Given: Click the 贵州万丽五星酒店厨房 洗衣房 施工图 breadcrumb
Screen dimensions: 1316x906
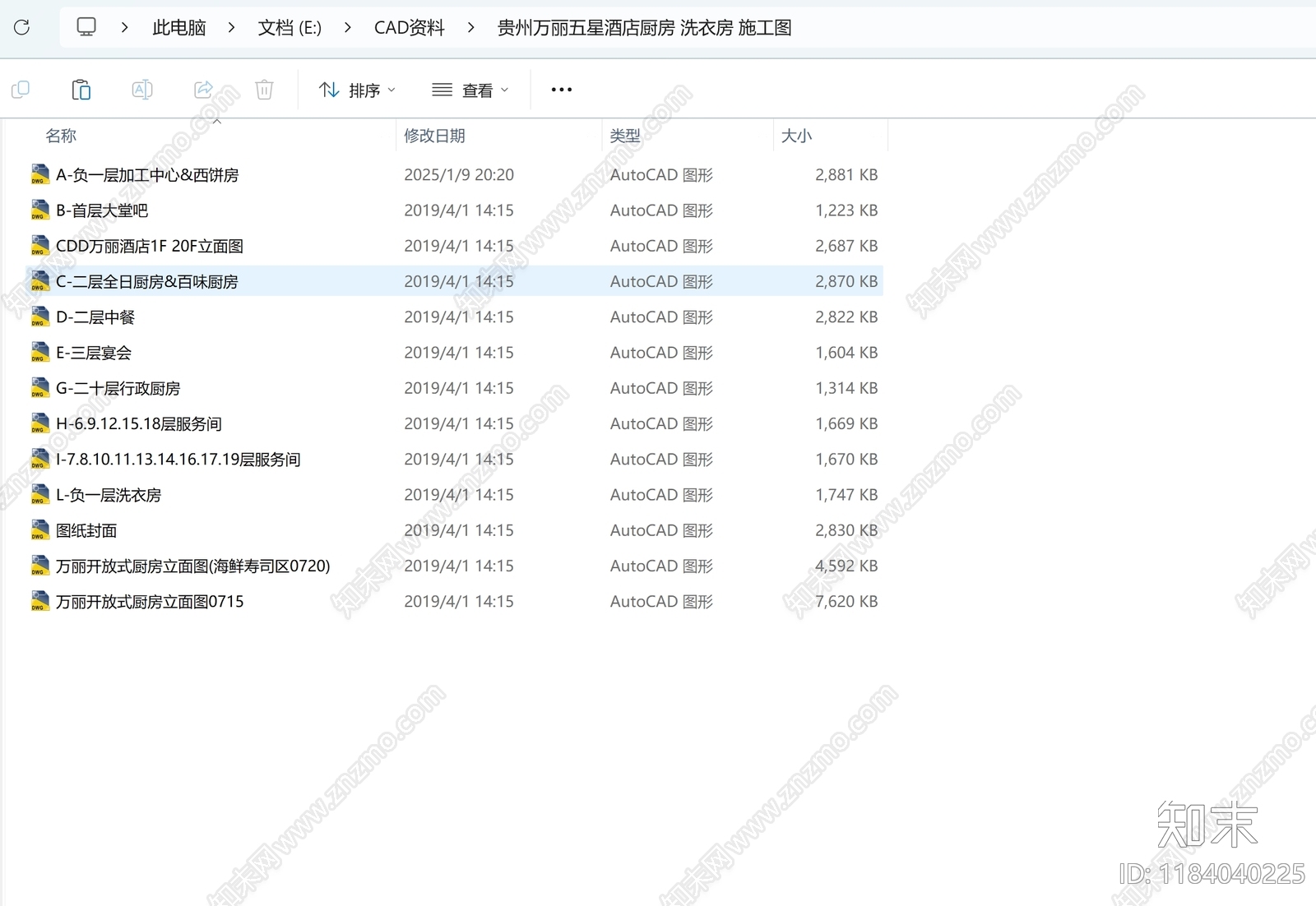Looking at the screenshot, I should [x=644, y=28].
